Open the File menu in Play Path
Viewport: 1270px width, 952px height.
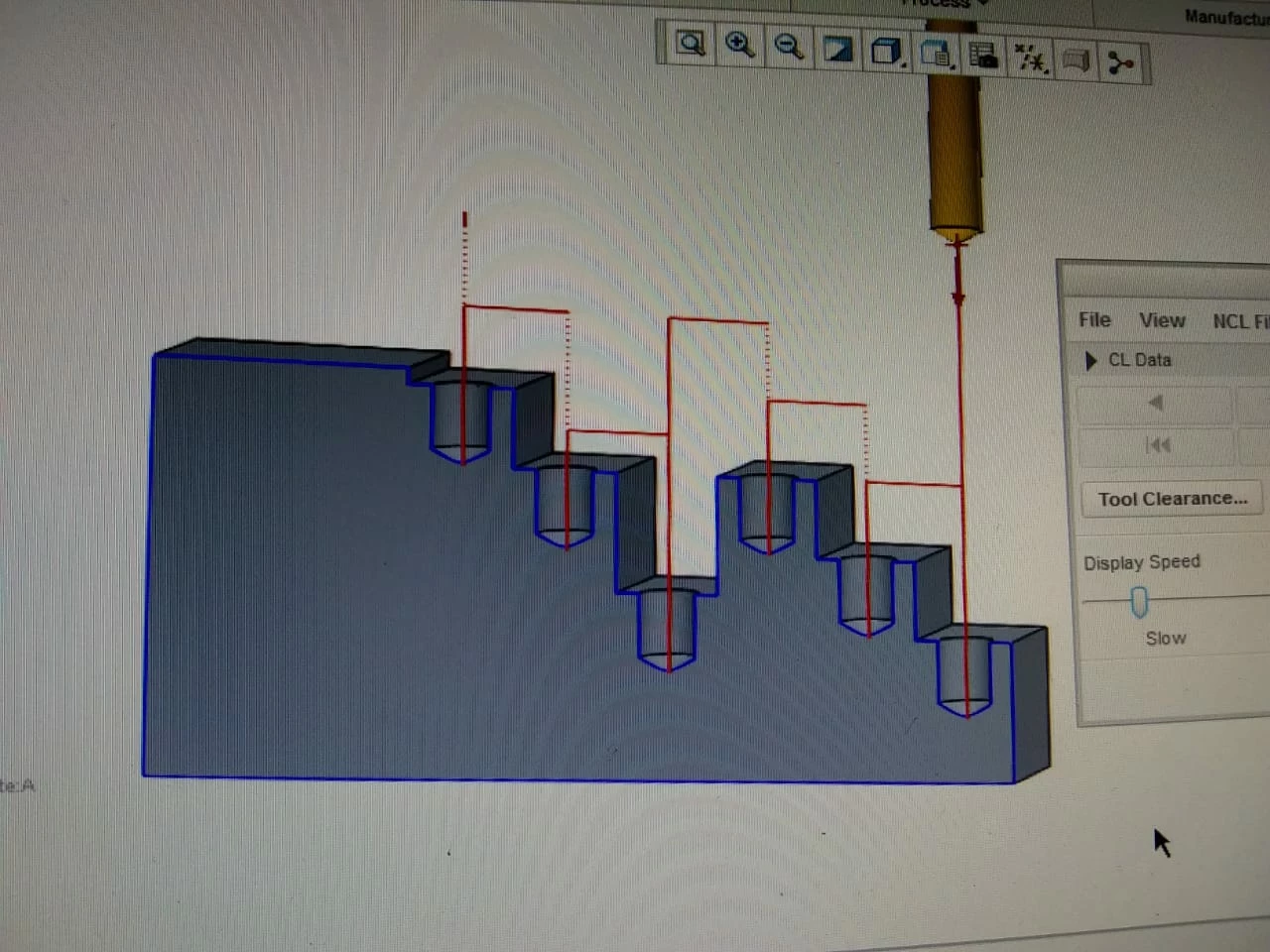click(x=1094, y=319)
